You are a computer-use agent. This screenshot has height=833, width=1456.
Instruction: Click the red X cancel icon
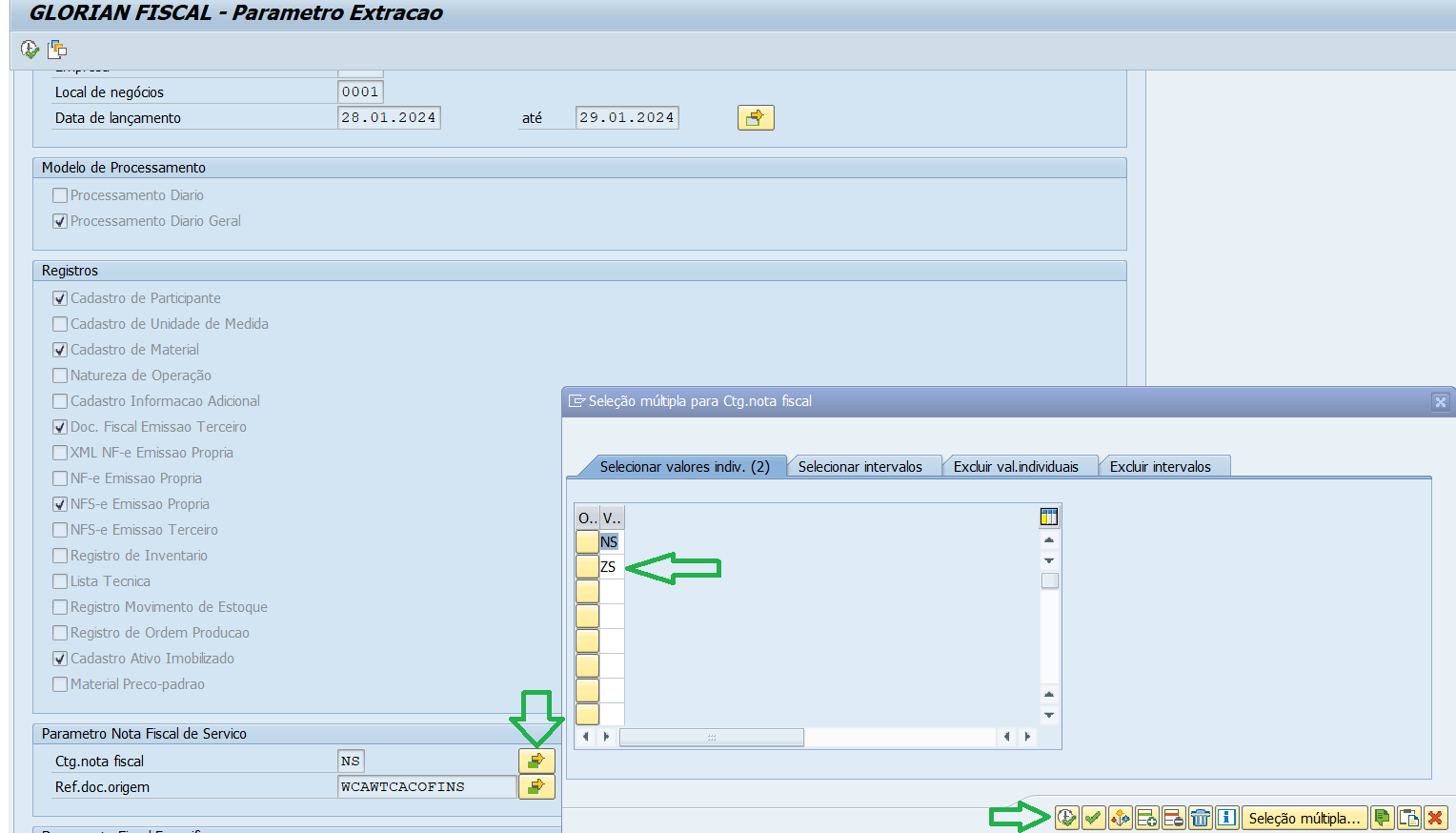tap(1435, 818)
